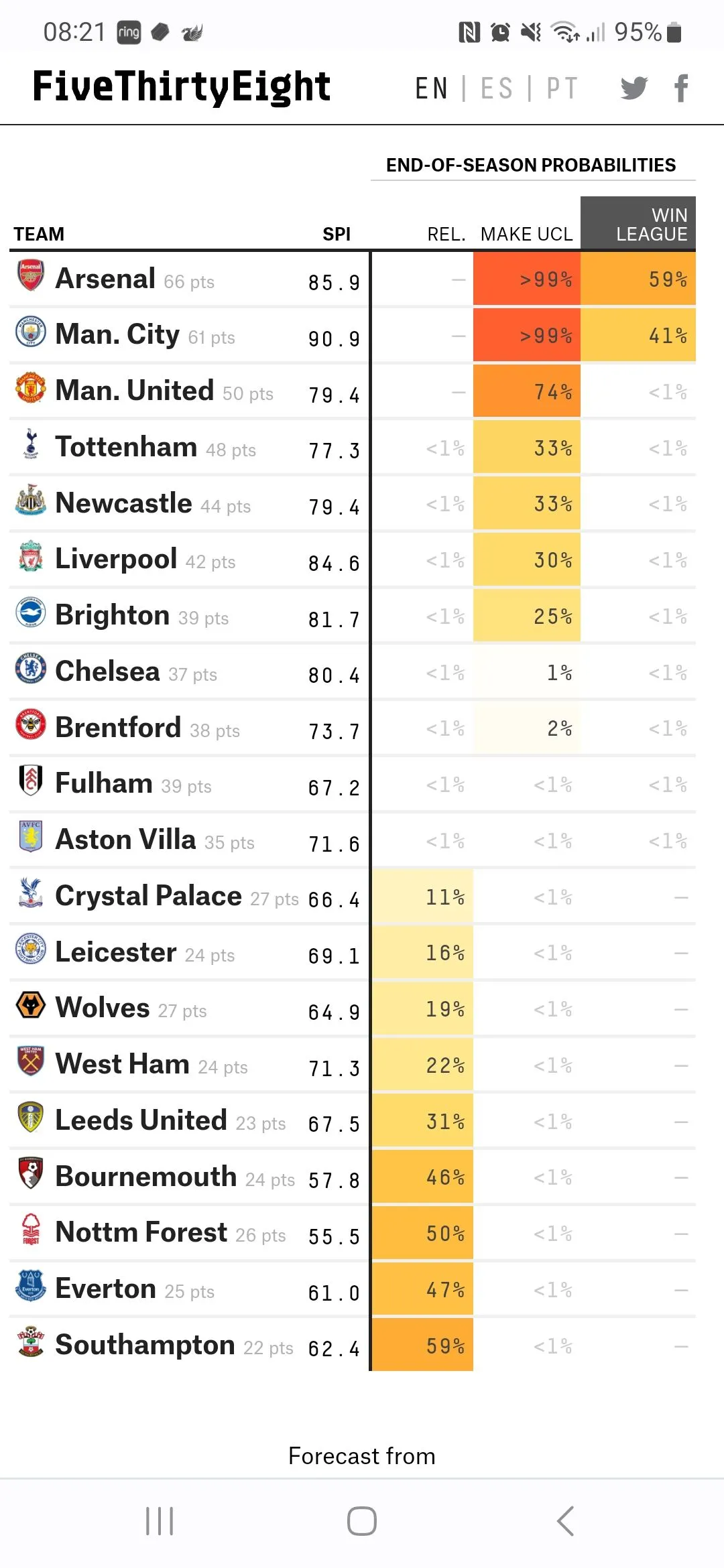The image size is (724, 1568).
Task: Sort by MAKE UCL column header
Action: point(526,234)
